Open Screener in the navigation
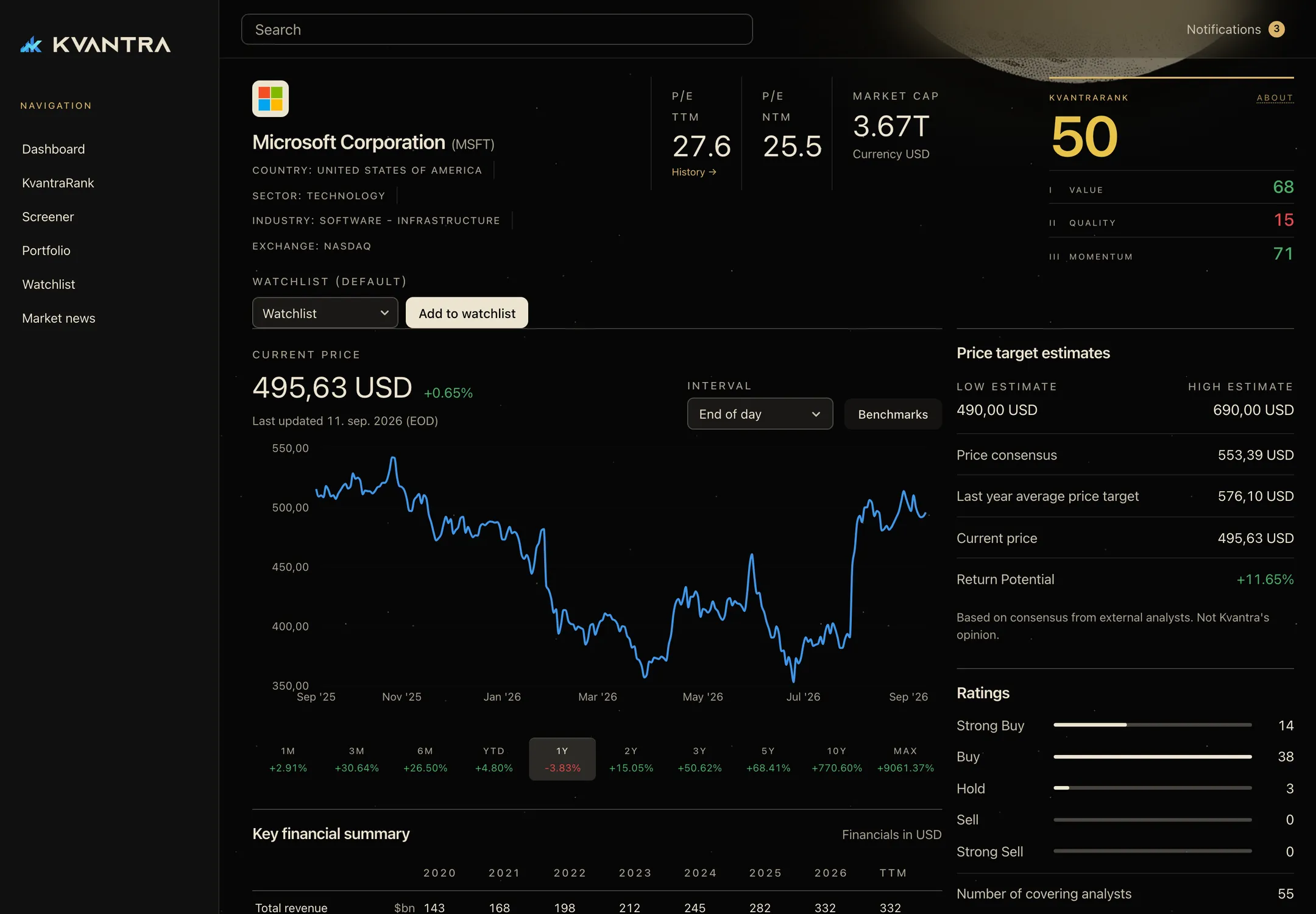This screenshot has height=914, width=1316. pyautogui.click(x=48, y=217)
